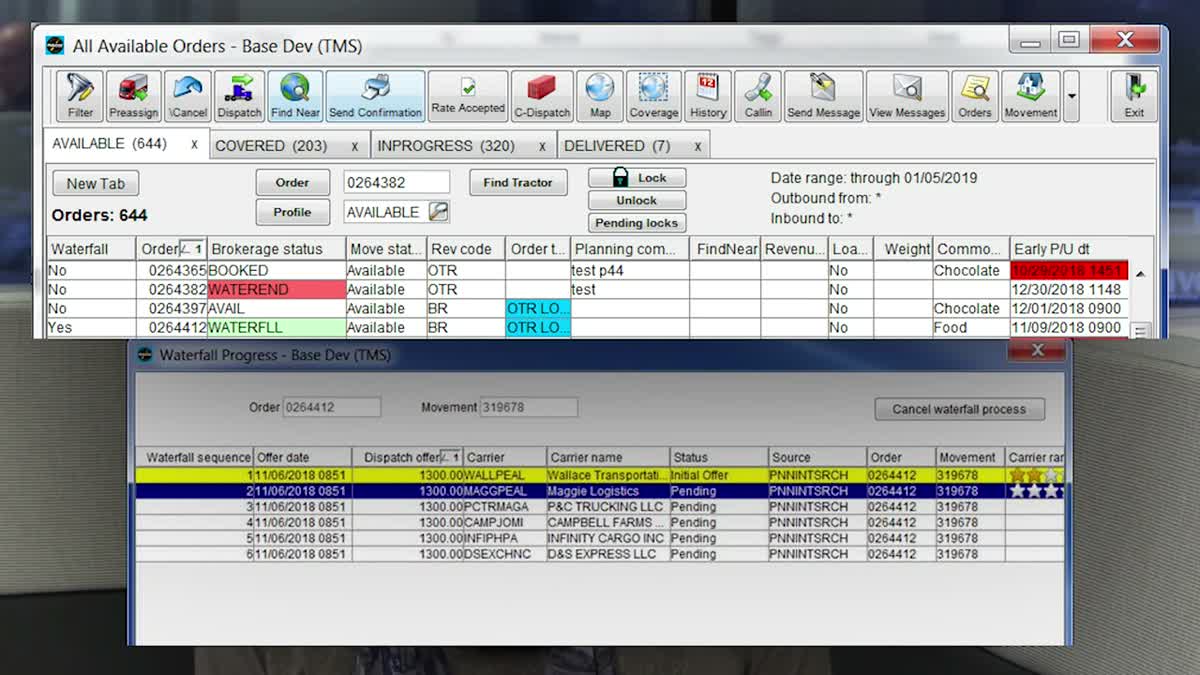This screenshot has height=675, width=1200.
Task: Select the Maggie Logistics carrier row
Action: point(600,491)
